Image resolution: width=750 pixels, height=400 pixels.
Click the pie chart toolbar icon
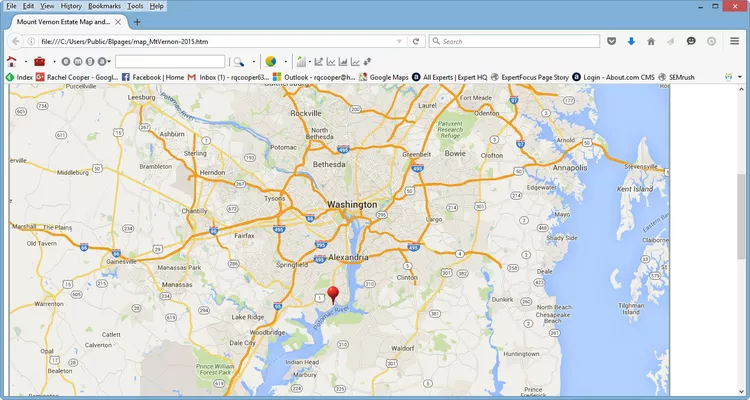pyautogui.click(x=270, y=62)
